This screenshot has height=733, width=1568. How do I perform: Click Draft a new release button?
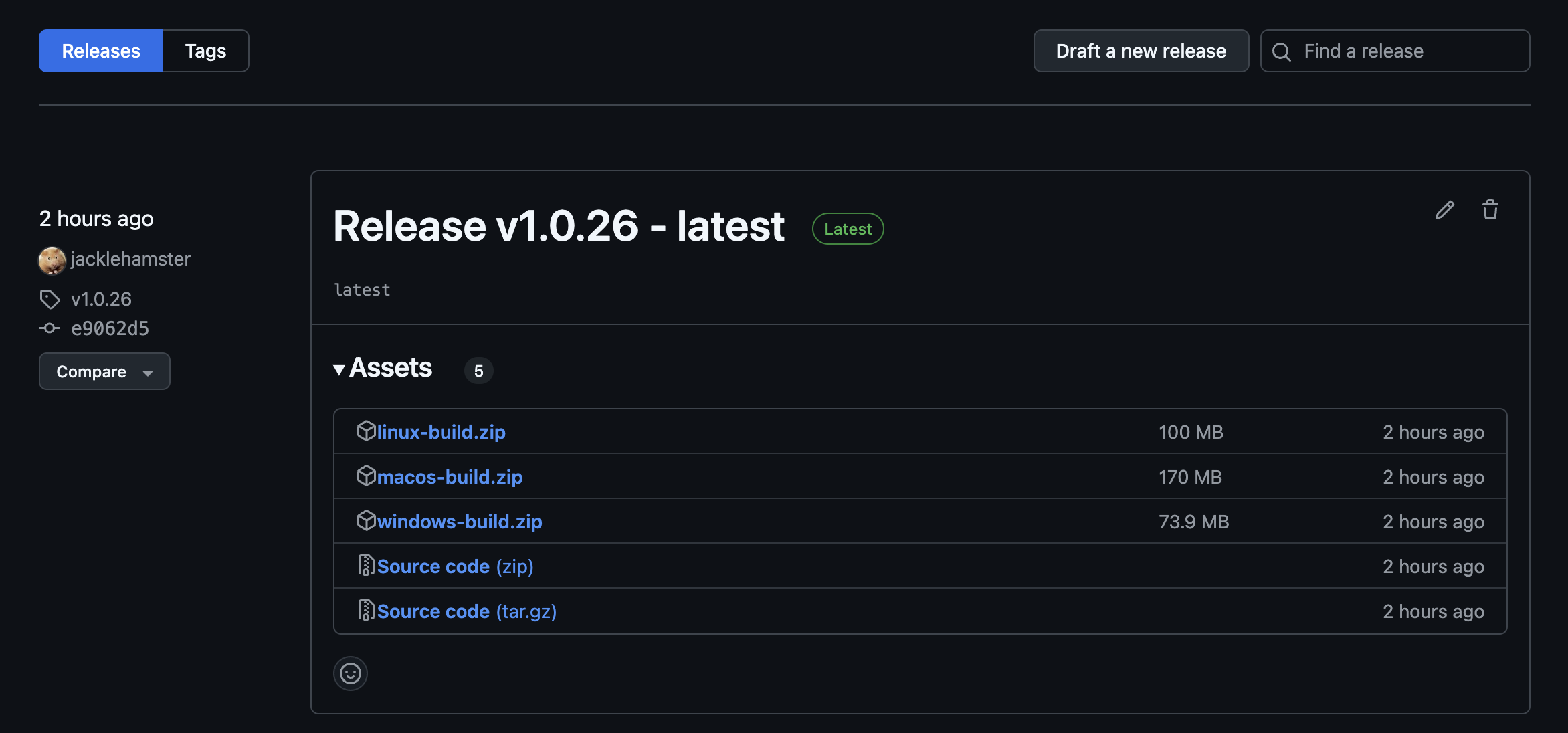(1141, 51)
